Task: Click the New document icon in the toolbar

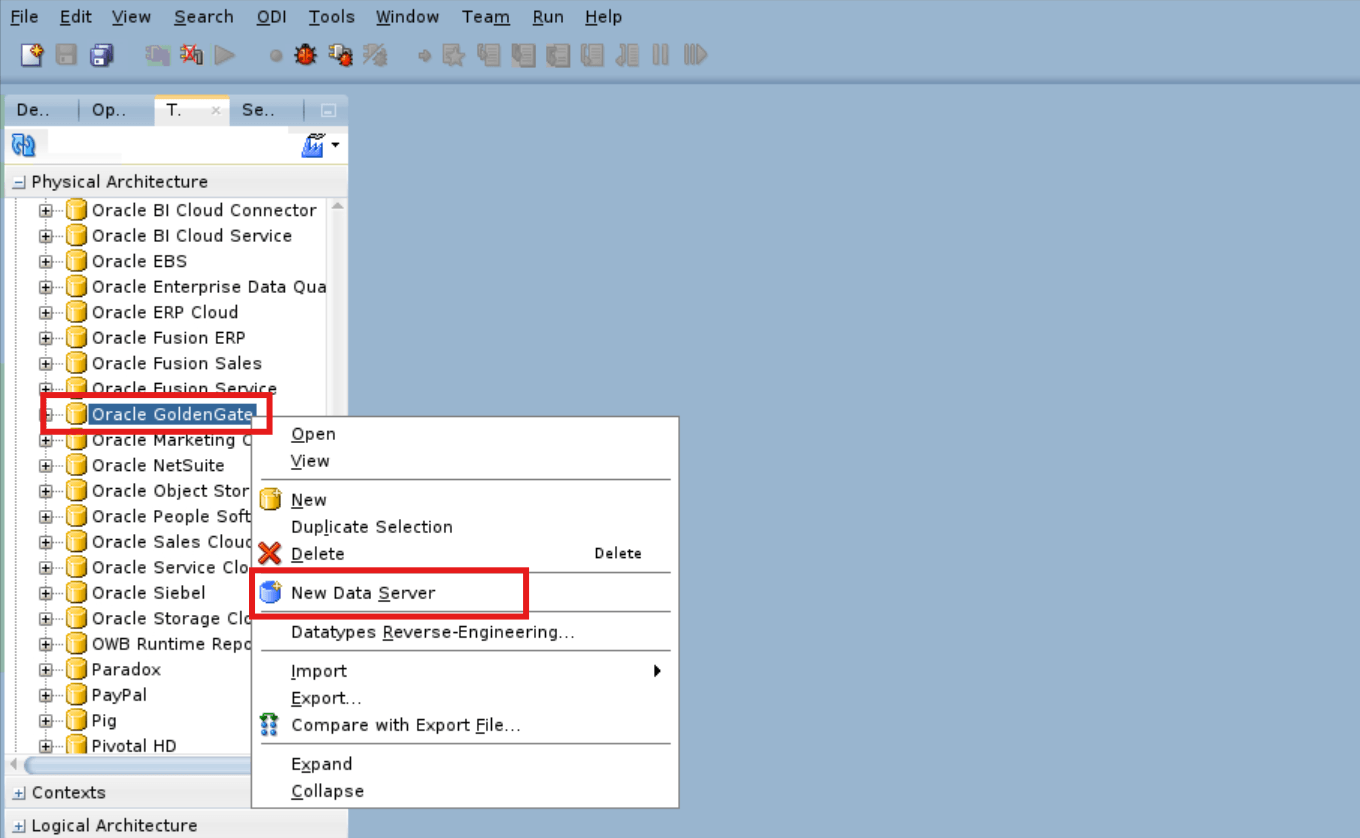Action: [x=31, y=54]
